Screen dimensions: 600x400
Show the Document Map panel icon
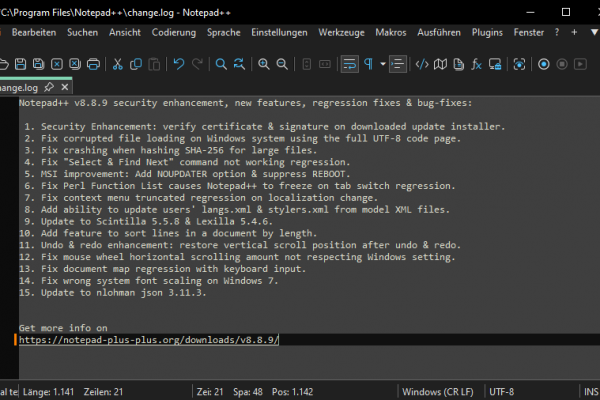[440, 64]
